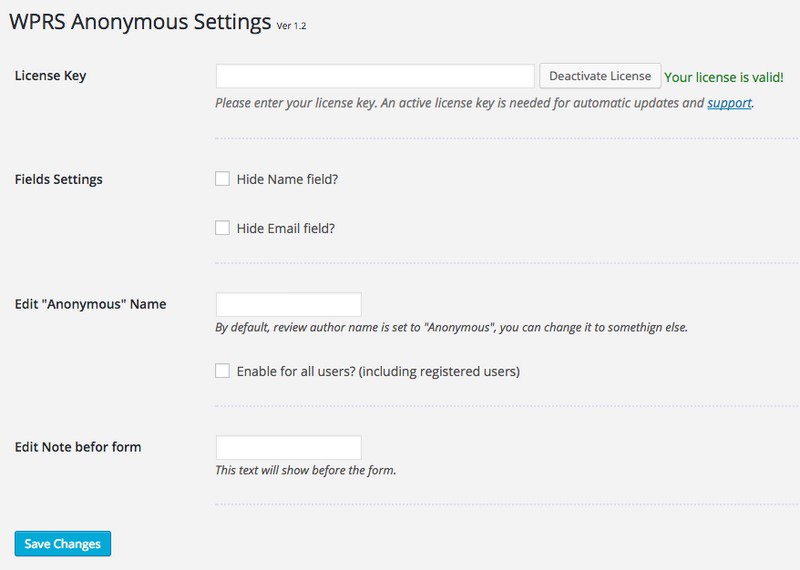Screen dimensions: 800x570
Task: Click the Ver 1.2 version text
Action: pos(291,26)
